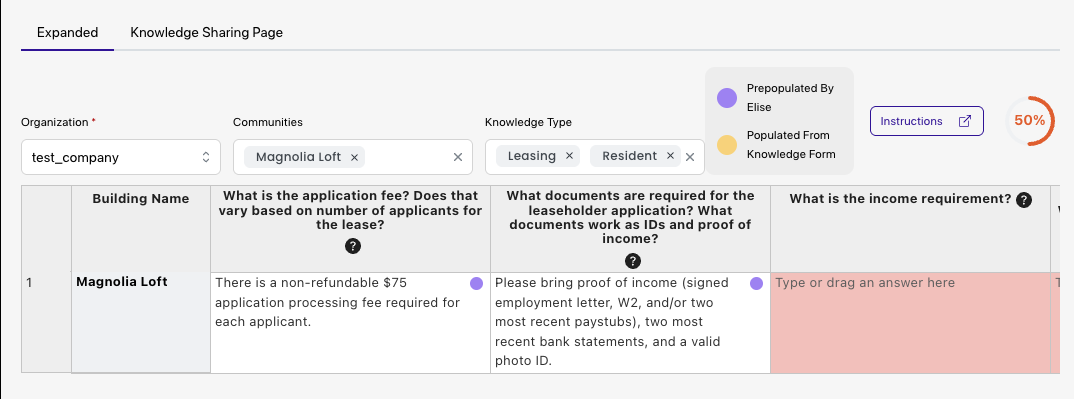The image size is (1074, 399).
Task: Clear all selected Knowledge Types
Action: (x=690, y=157)
